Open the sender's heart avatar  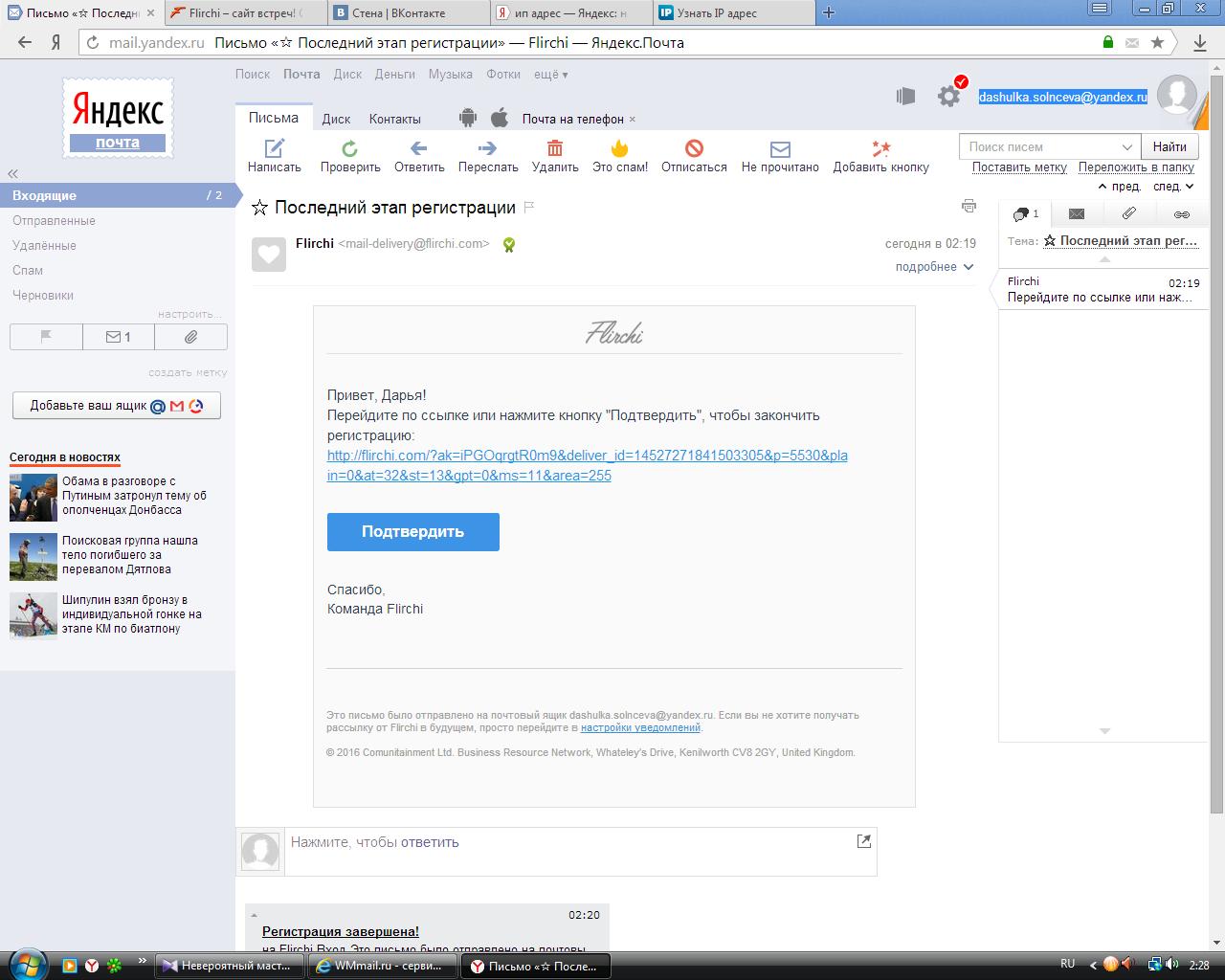click(x=269, y=254)
